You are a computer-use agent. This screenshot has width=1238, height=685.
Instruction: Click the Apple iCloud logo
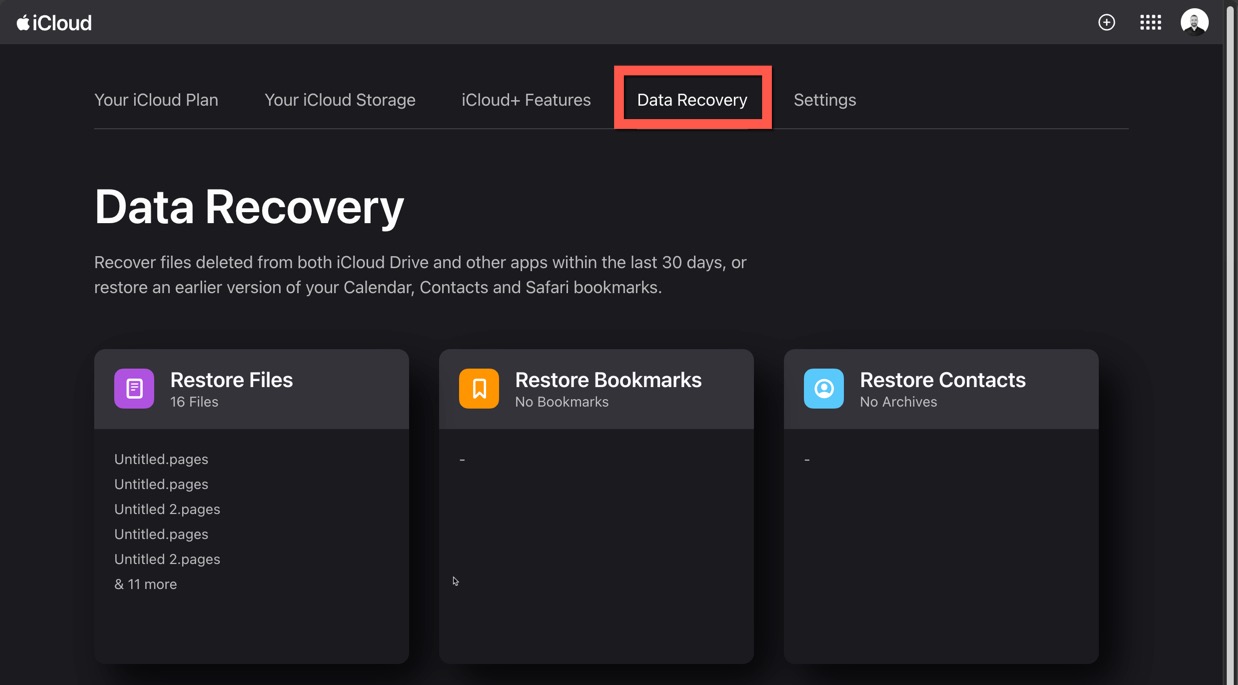(53, 21)
